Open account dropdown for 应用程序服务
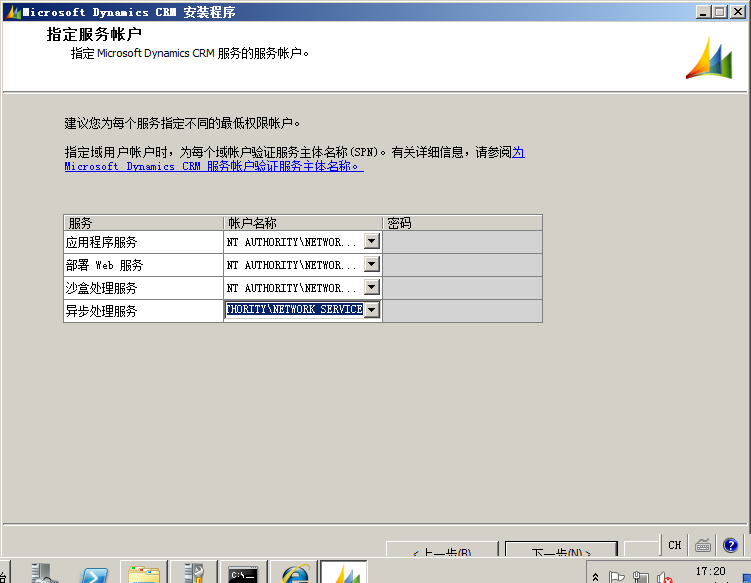 click(x=372, y=241)
